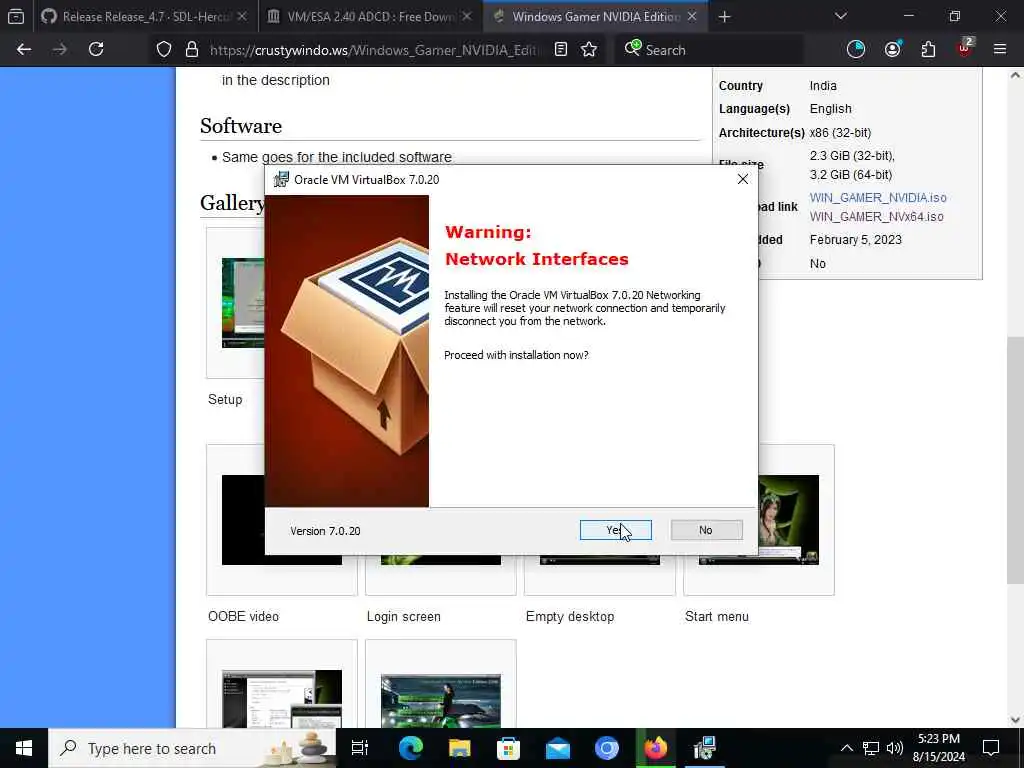Open the Firefox account icon
Image resolution: width=1024 pixels, height=768 pixels.
click(x=893, y=50)
